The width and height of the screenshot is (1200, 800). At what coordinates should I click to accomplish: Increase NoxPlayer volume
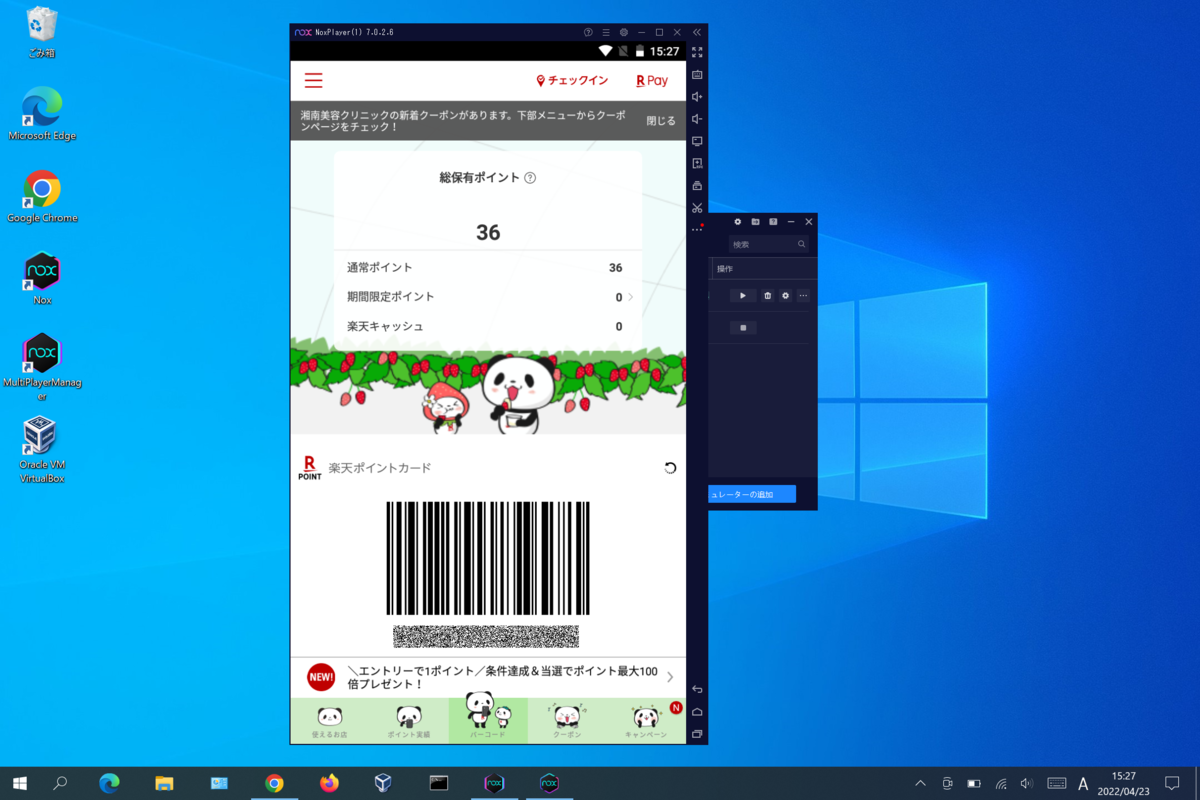(x=697, y=97)
